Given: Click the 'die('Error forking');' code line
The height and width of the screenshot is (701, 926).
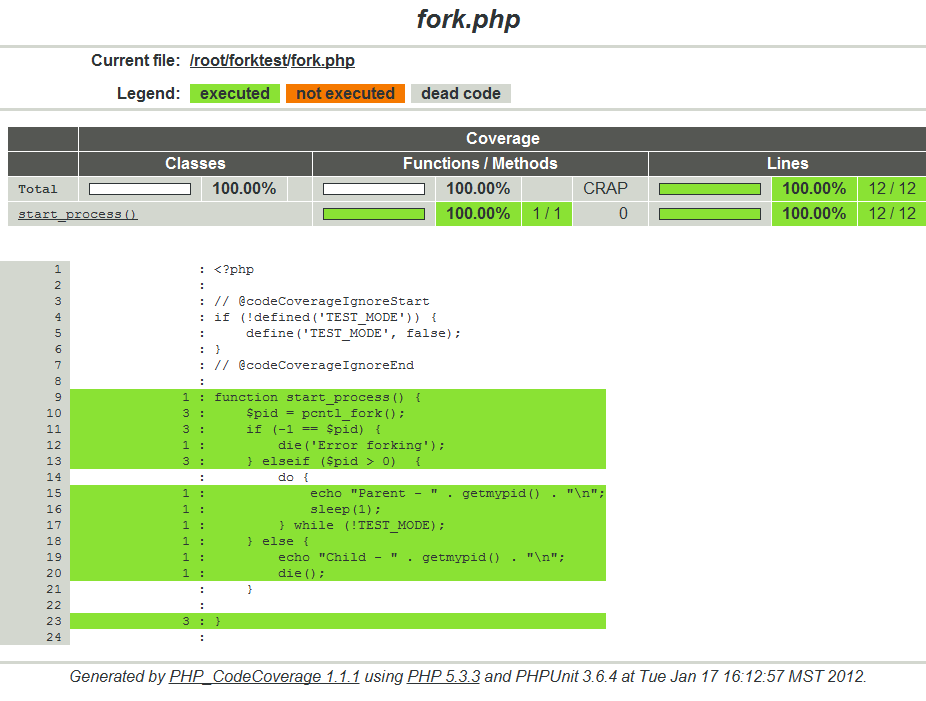Looking at the screenshot, I should click(x=361, y=445).
